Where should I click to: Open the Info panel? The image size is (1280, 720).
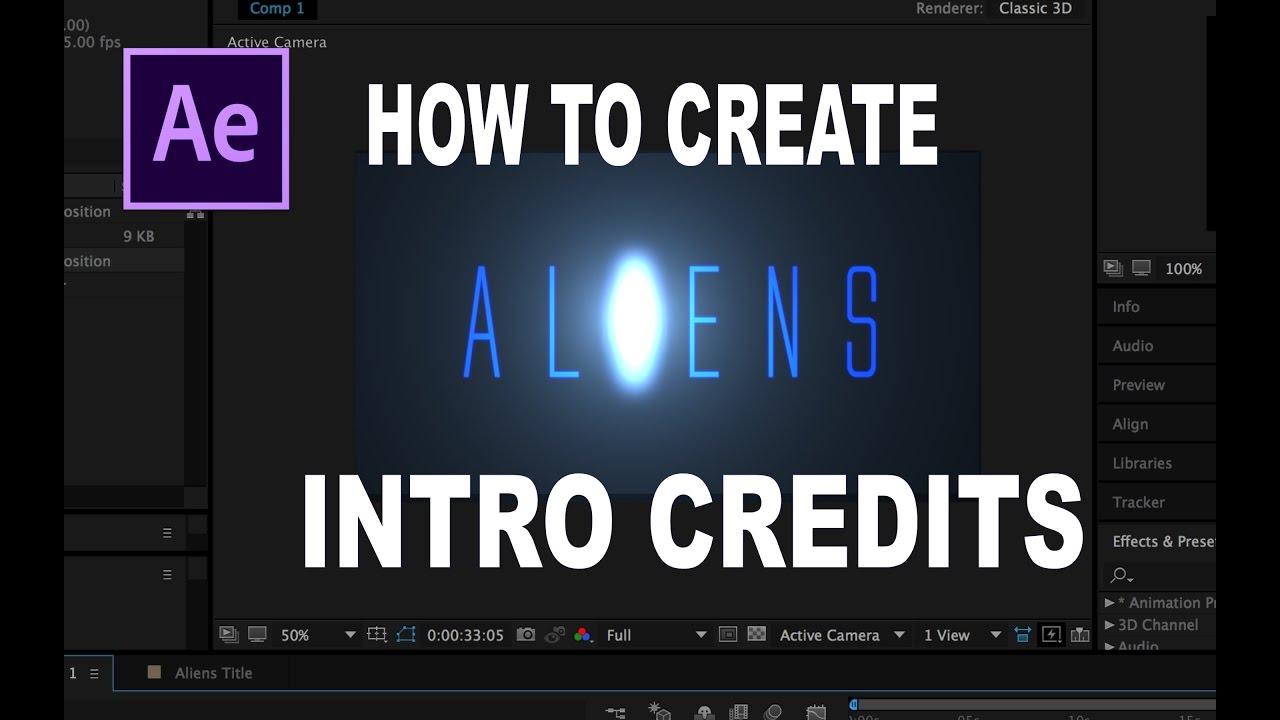click(1126, 307)
